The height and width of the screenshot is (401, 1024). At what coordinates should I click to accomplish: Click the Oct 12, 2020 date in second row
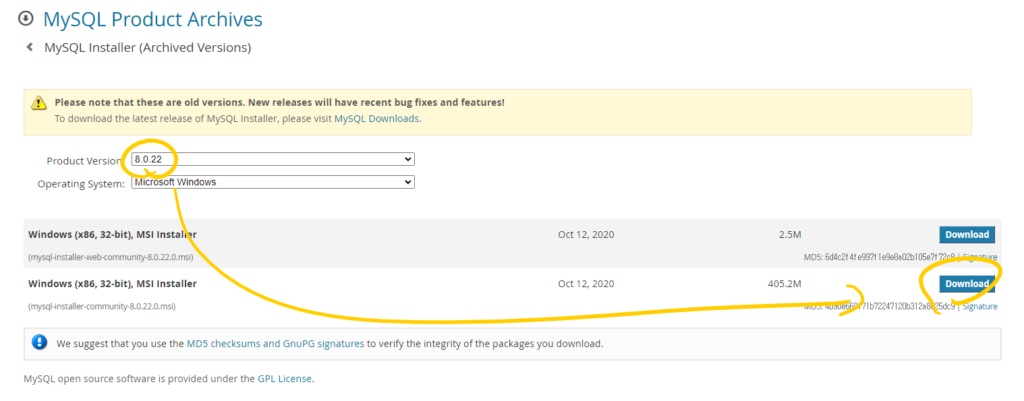tap(586, 283)
